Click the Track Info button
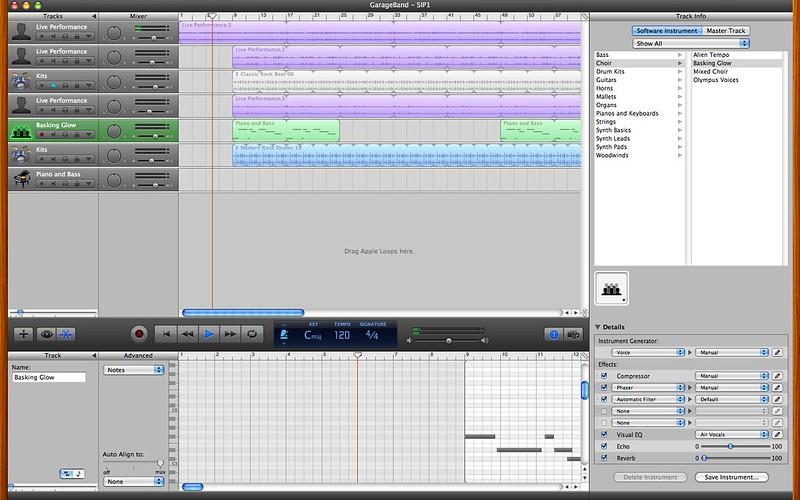This screenshot has width=800, height=500. click(x=553, y=334)
